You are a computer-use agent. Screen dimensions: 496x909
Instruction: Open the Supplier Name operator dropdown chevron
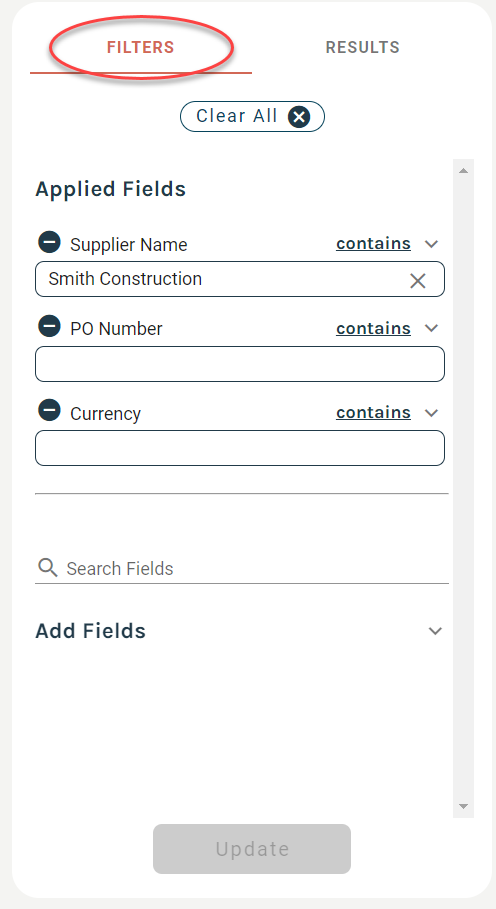click(x=431, y=244)
